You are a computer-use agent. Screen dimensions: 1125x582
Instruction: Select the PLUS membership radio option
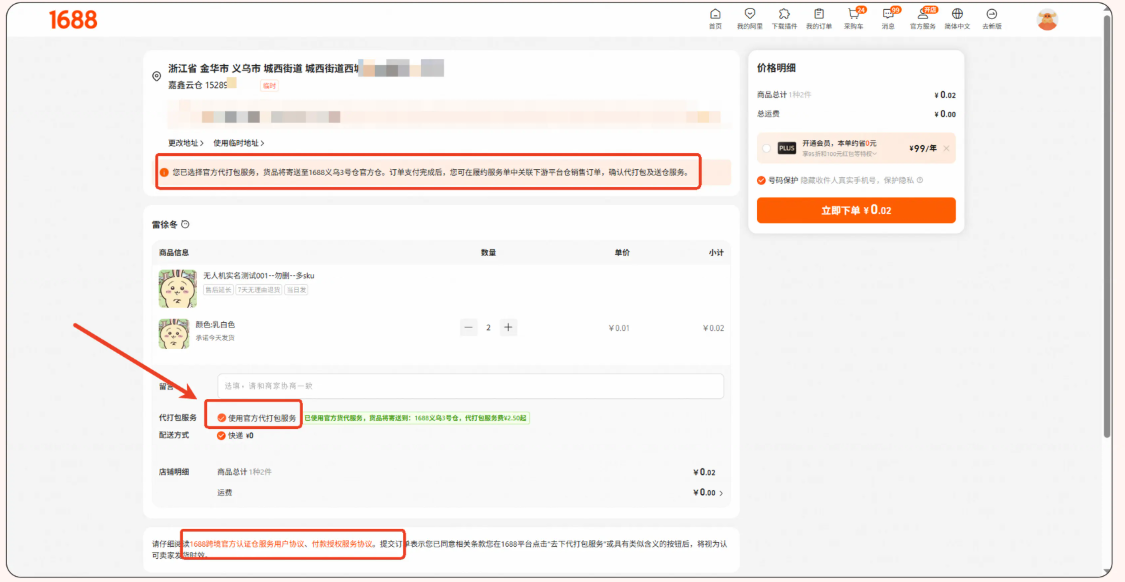pos(767,148)
